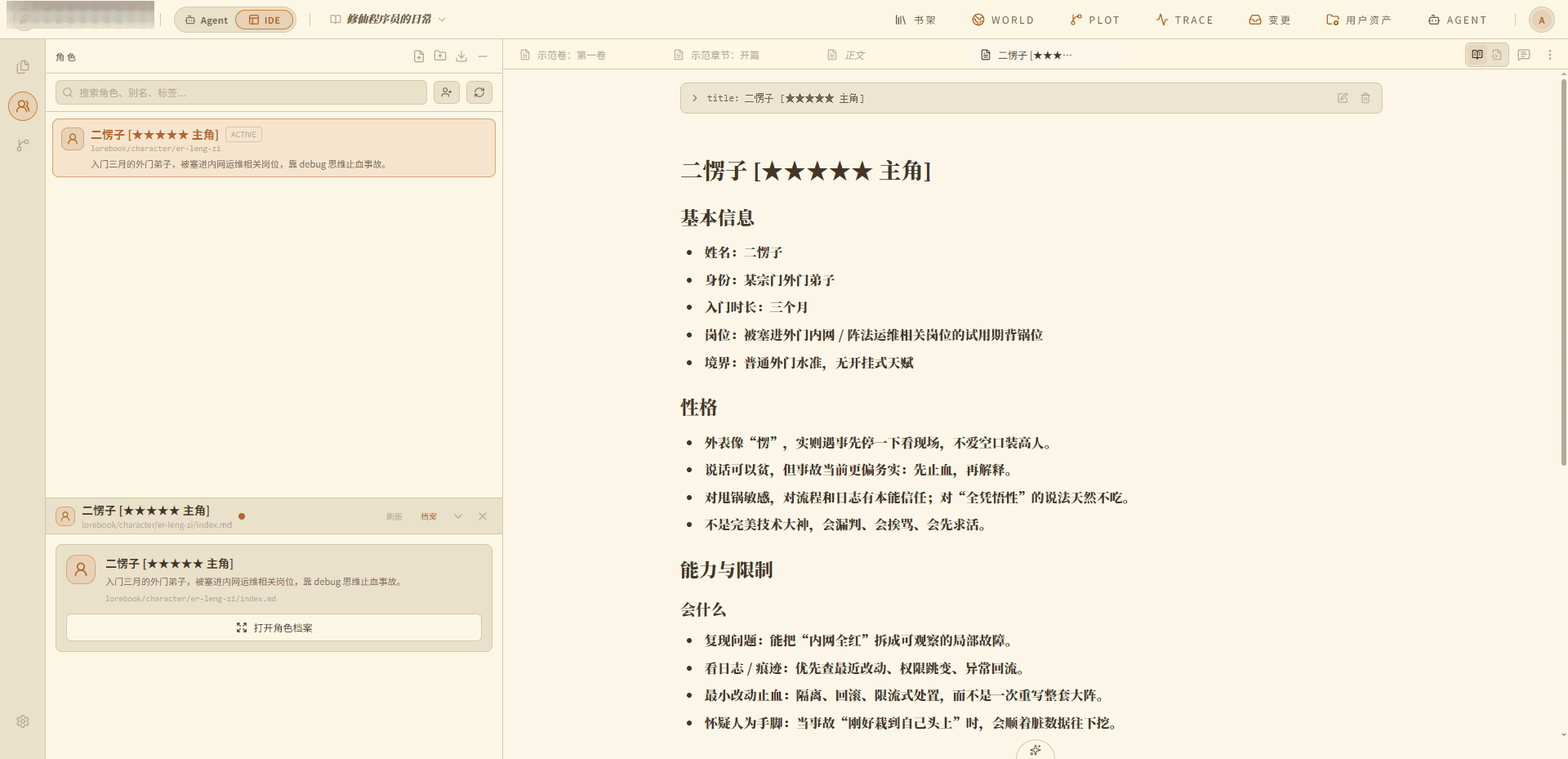The image size is (1568, 759).
Task: Click the 会什么 subheading
Action: coord(703,609)
